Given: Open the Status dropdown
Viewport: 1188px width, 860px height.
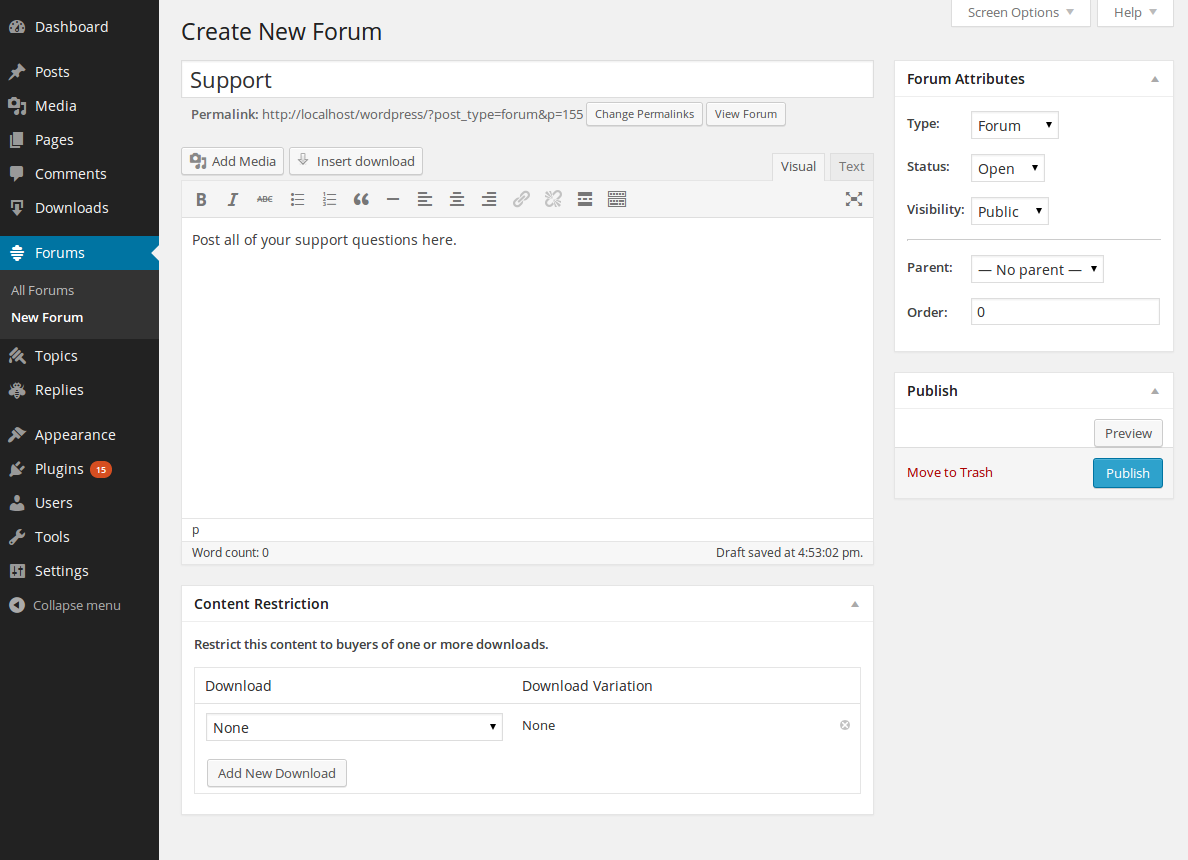Looking at the screenshot, I should pos(1007,168).
